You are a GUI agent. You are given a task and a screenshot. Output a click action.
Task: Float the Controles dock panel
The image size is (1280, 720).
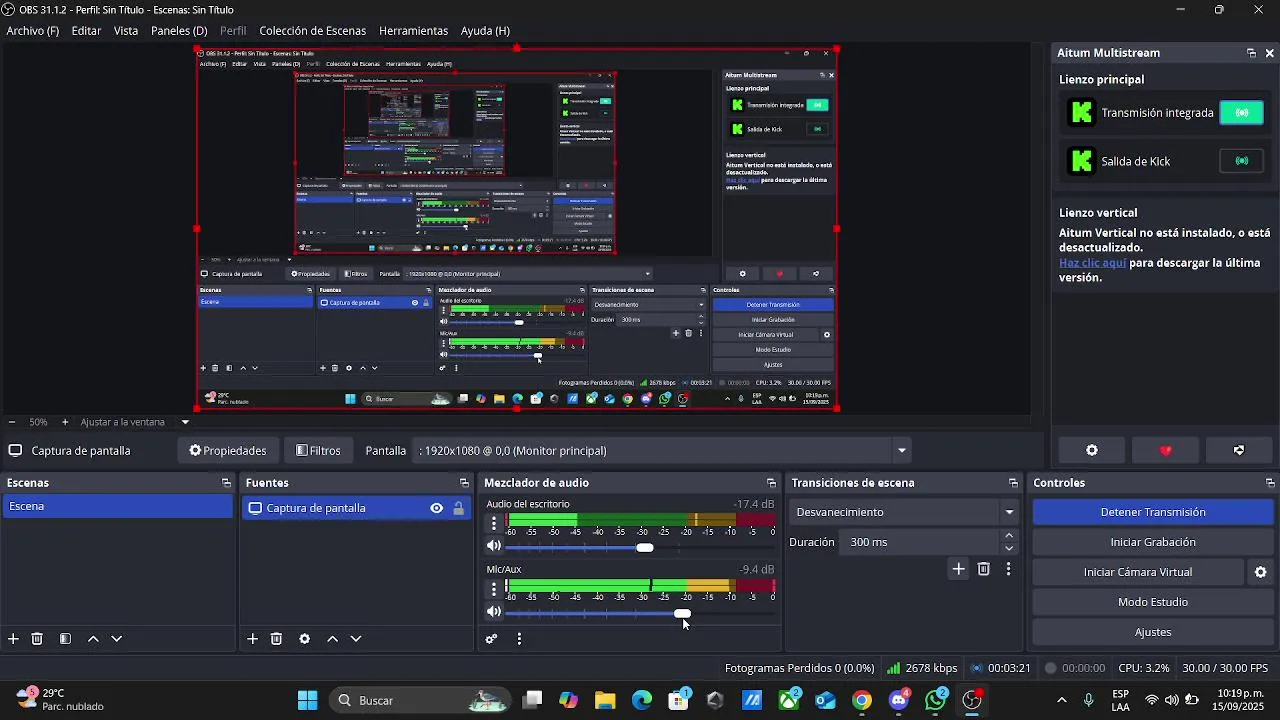[1270, 483]
